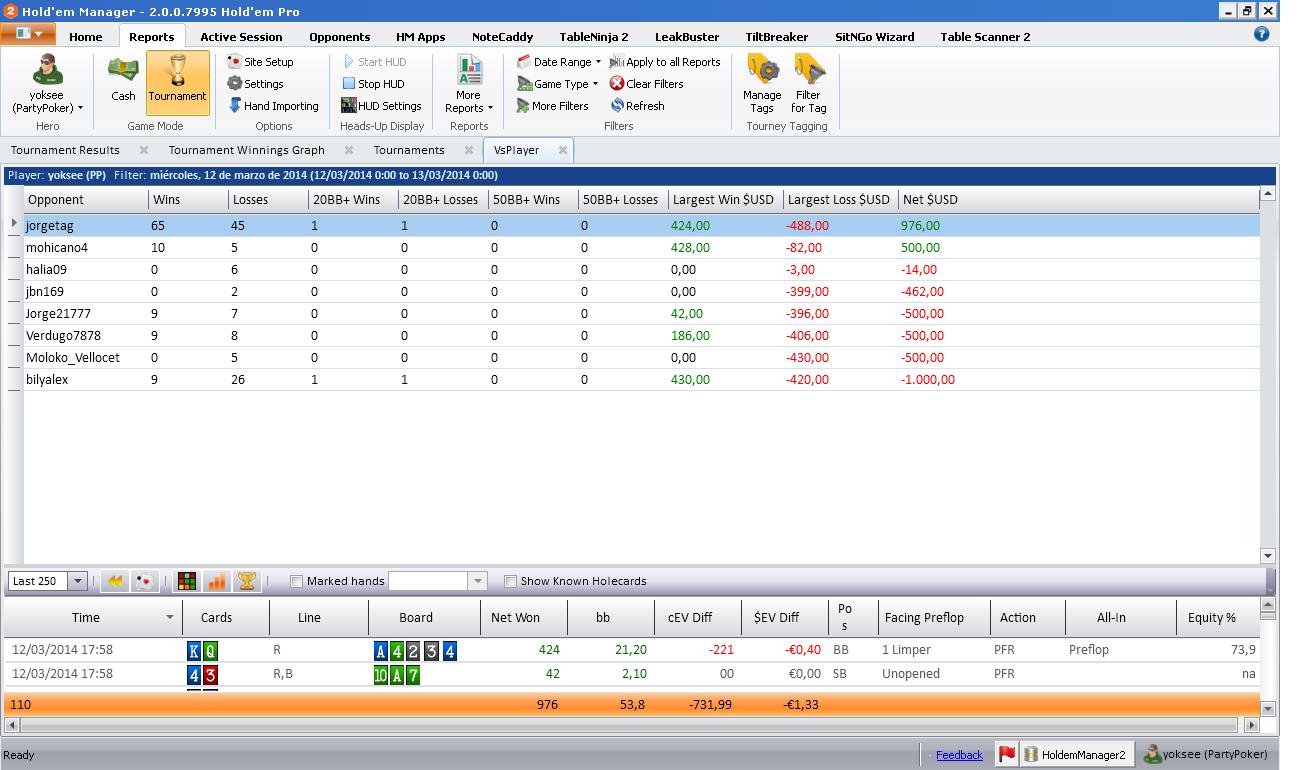
Task: Open the Time column sort dropdown arrow
Action: tap(170, 618)
